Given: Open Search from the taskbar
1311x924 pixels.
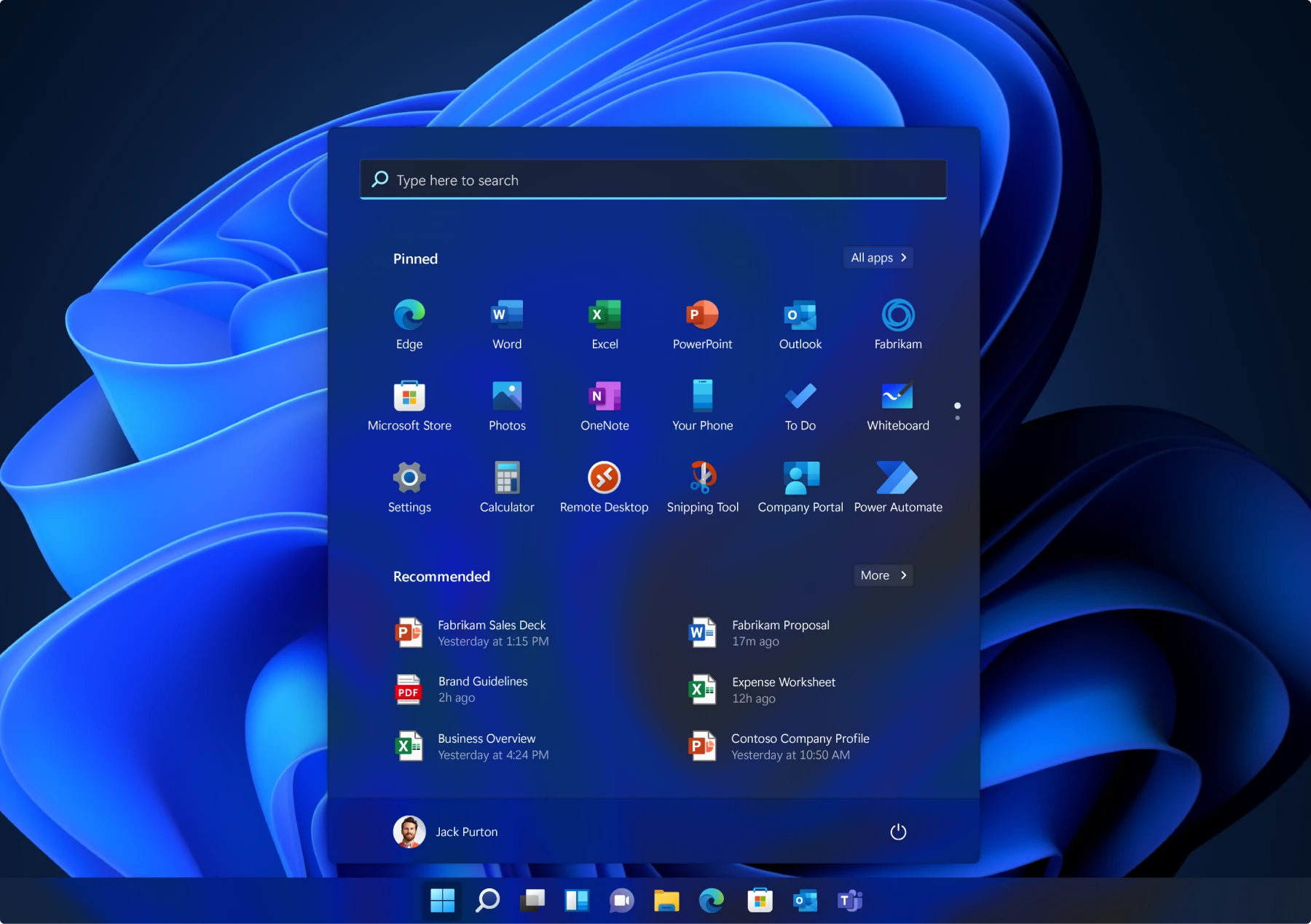Looking at the screenshot, I should [x=487, y=901].
